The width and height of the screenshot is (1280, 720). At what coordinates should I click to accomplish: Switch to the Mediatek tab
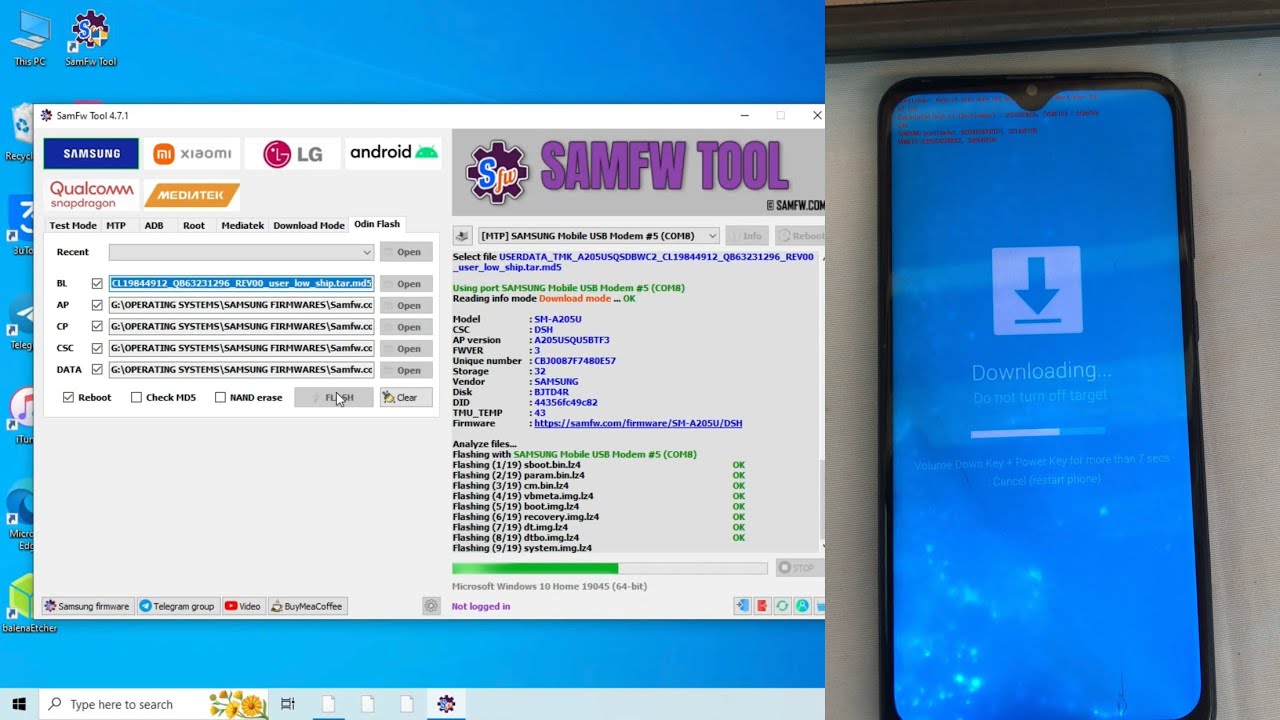pyautogui.click(x=243, y=225)
